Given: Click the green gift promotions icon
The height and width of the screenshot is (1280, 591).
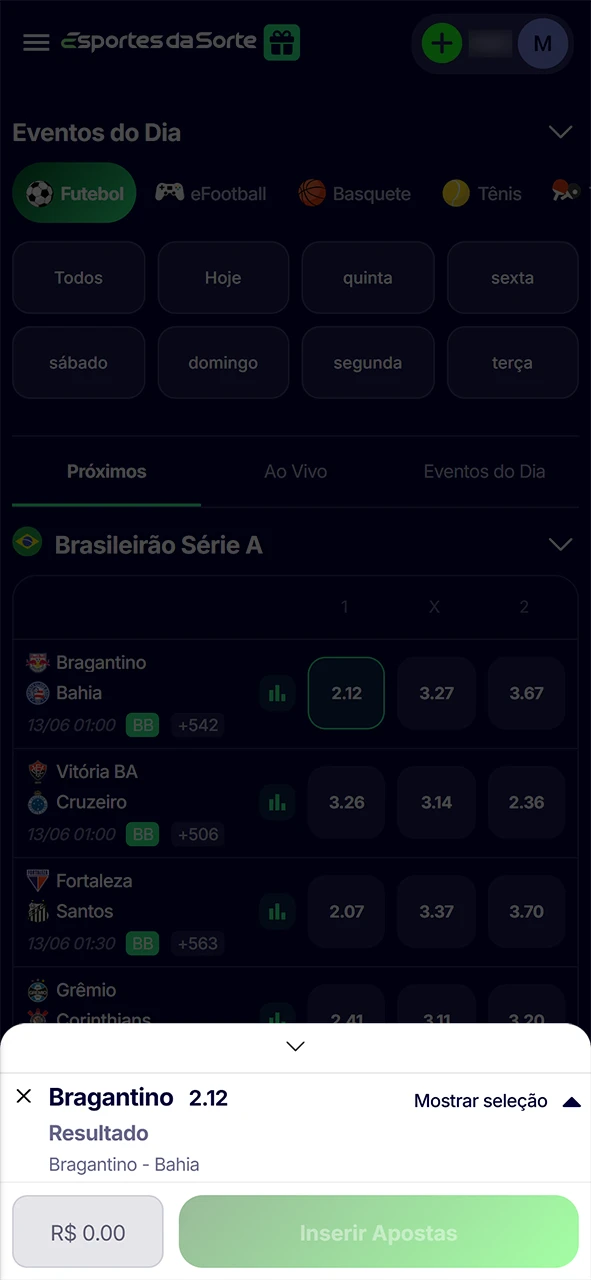Looking at the screenshot, I should click(x=281, y=43).
